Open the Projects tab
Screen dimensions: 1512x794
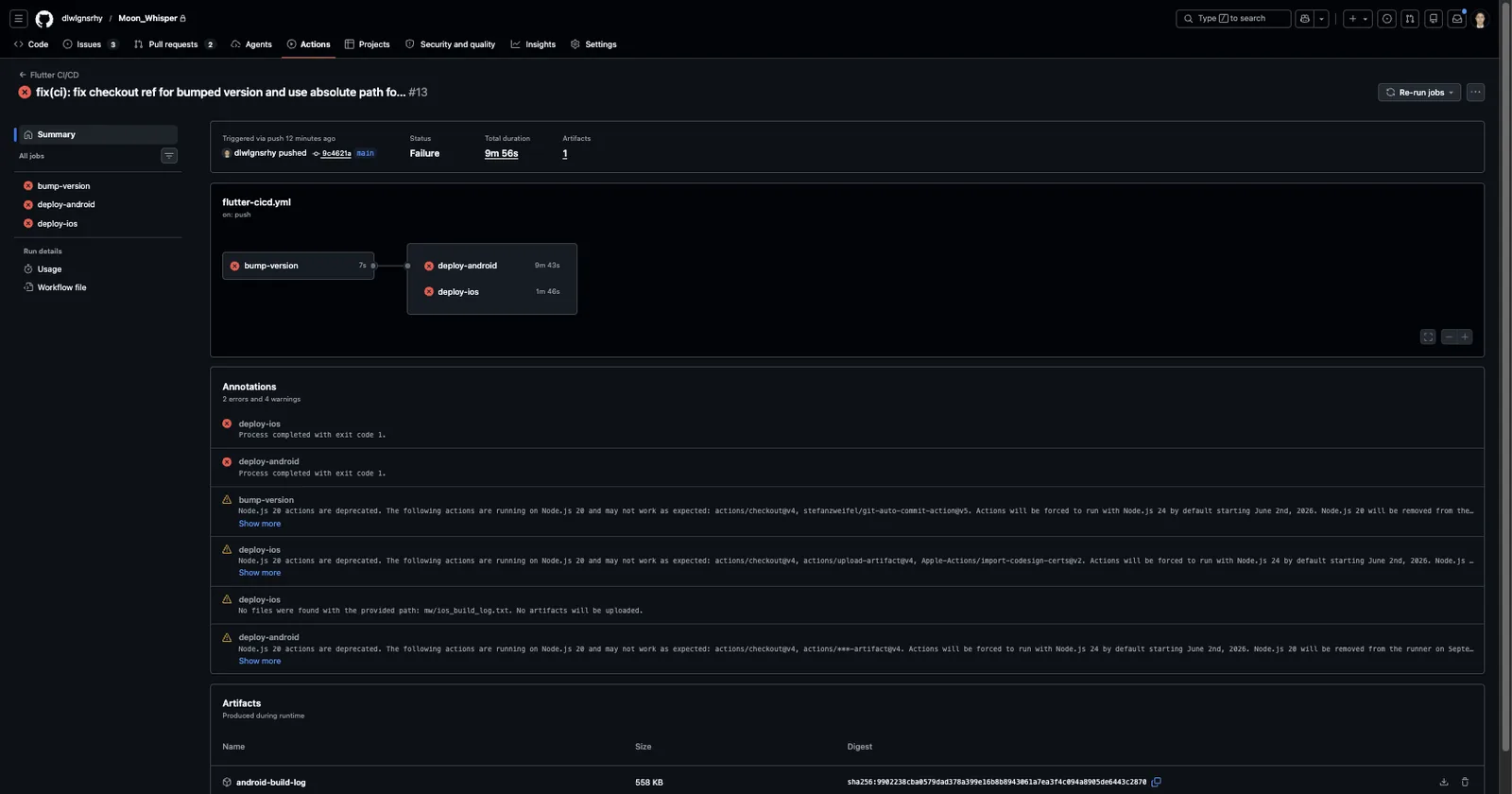367,44
